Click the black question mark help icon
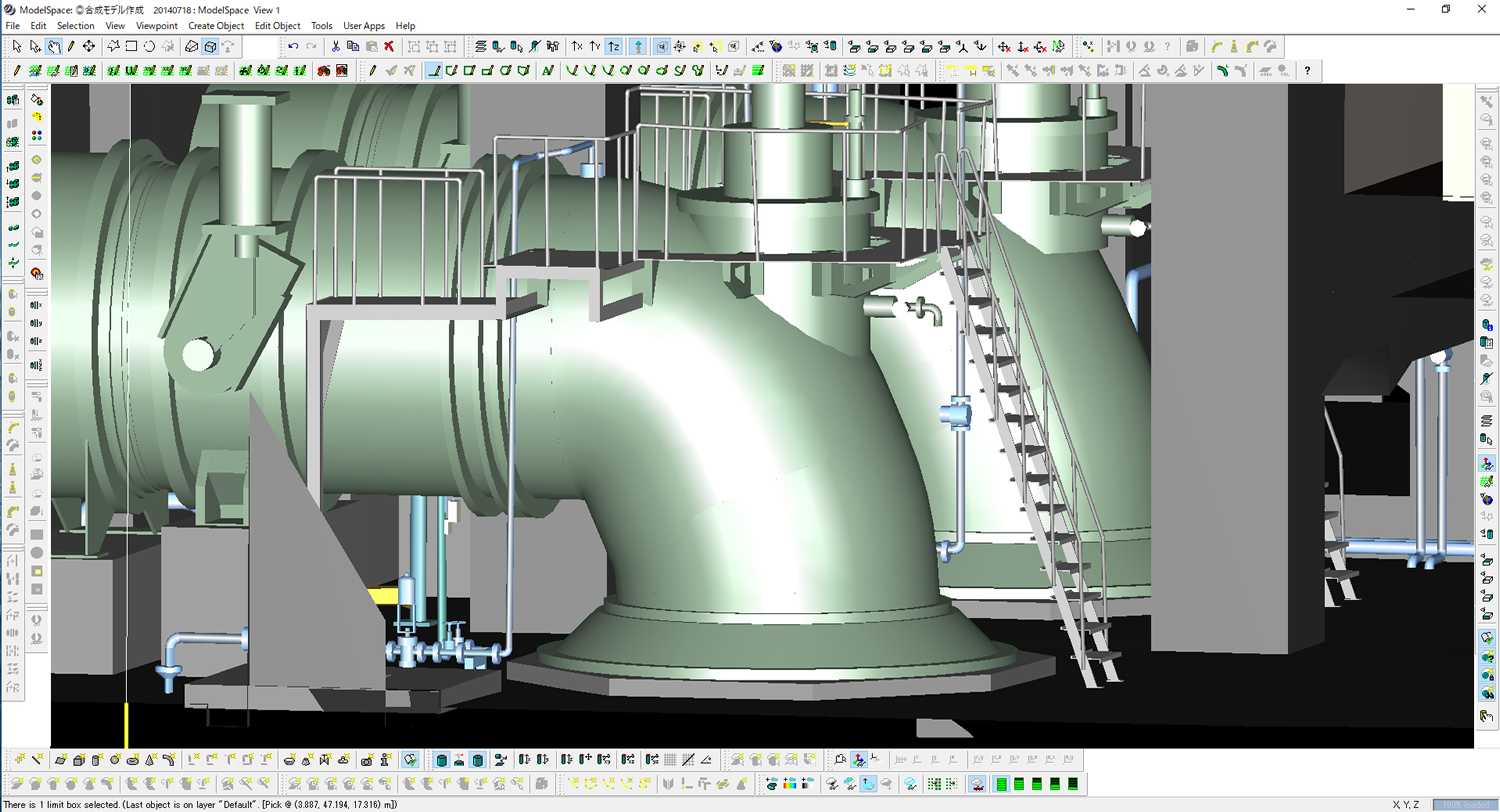This screenshot has width=1500, height=812. point(1307,70)
